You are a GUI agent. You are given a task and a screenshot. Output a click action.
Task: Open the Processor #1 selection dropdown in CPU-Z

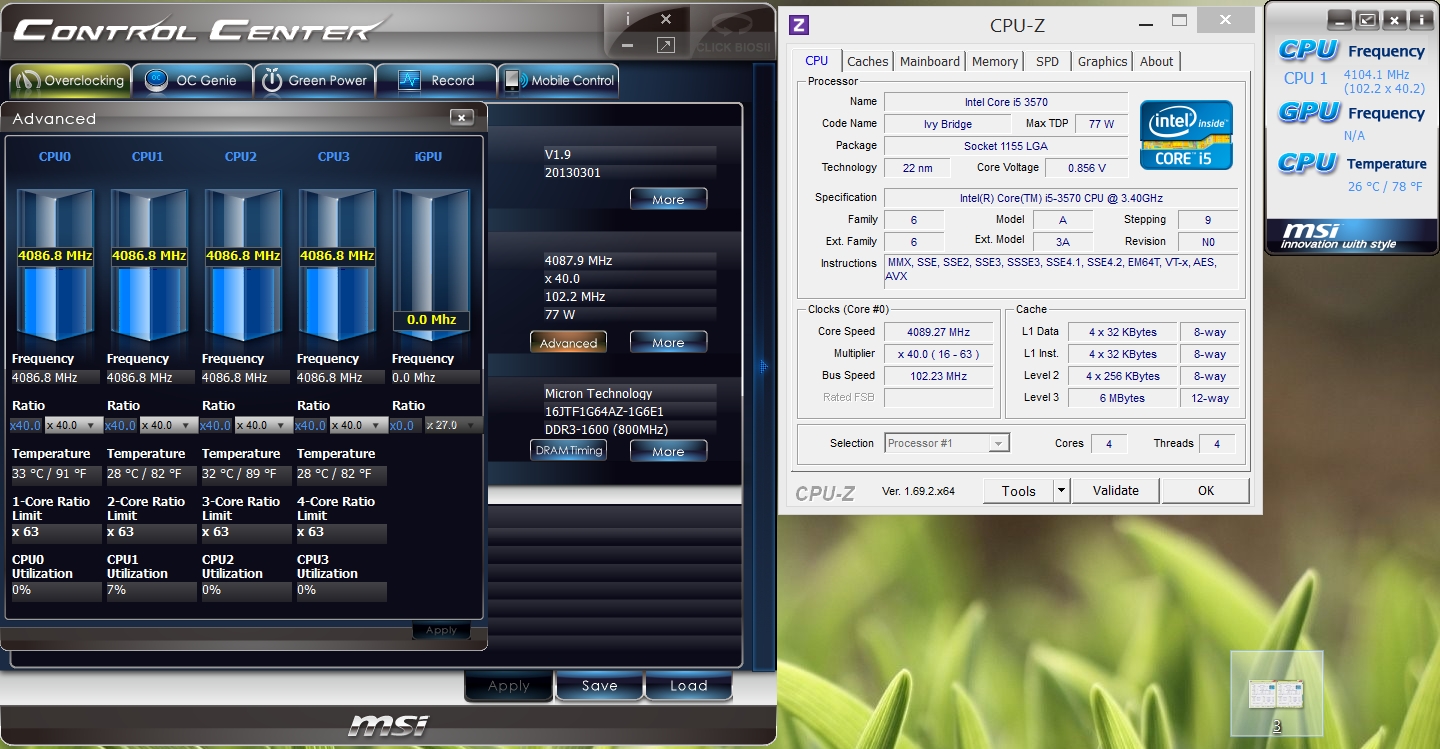pyautogui.click(x=947, y=443)
